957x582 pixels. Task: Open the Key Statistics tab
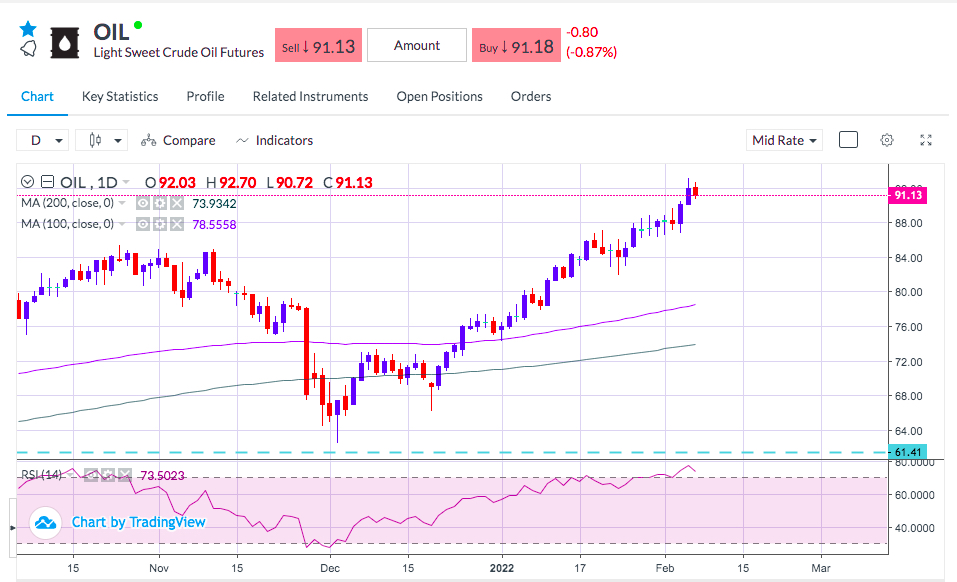point(120,96)
